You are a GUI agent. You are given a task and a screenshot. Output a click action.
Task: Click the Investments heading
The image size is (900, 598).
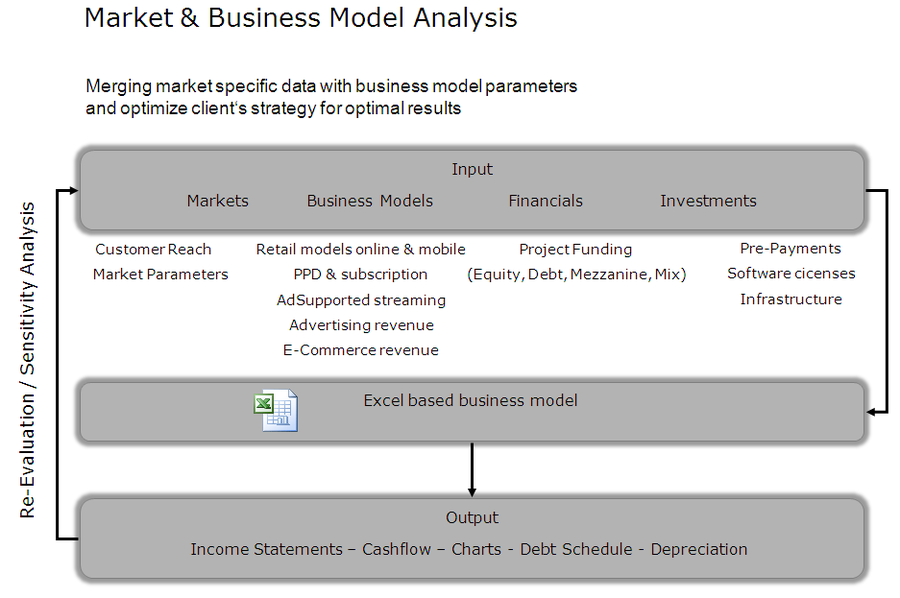(x=708, y=201)
